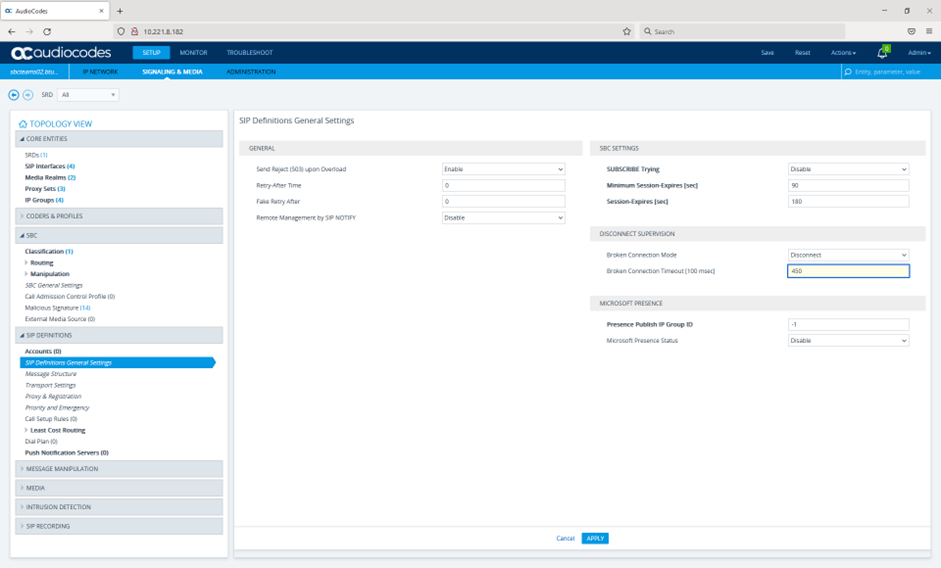Open the Admin user dropdown
Viewport: 941px width, 568px height.
(x=919, y=53)
